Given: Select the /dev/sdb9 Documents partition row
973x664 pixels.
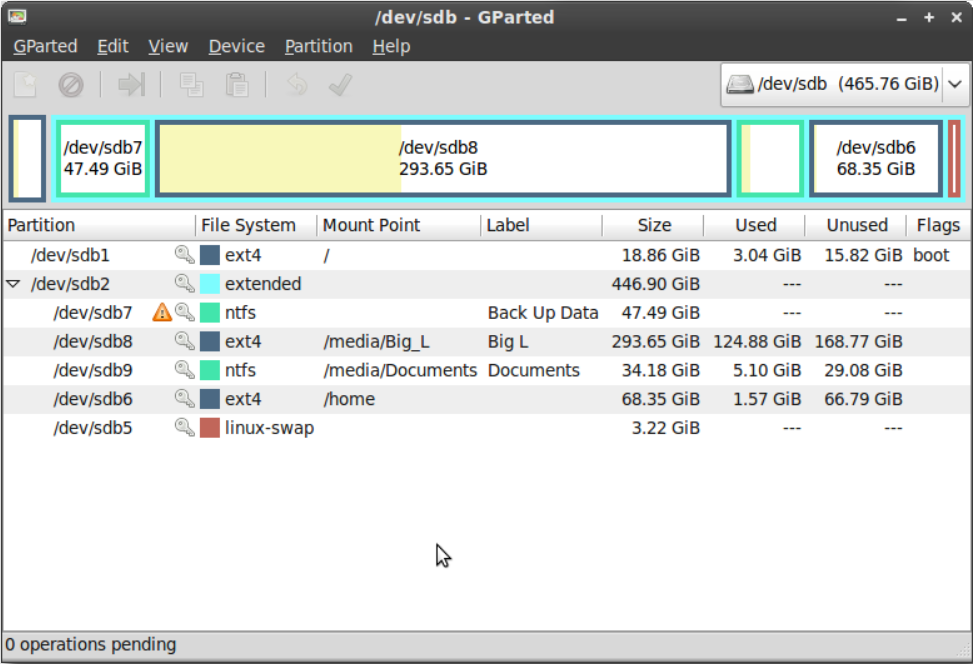Looking at the screenshot, I should click(400, 370).
